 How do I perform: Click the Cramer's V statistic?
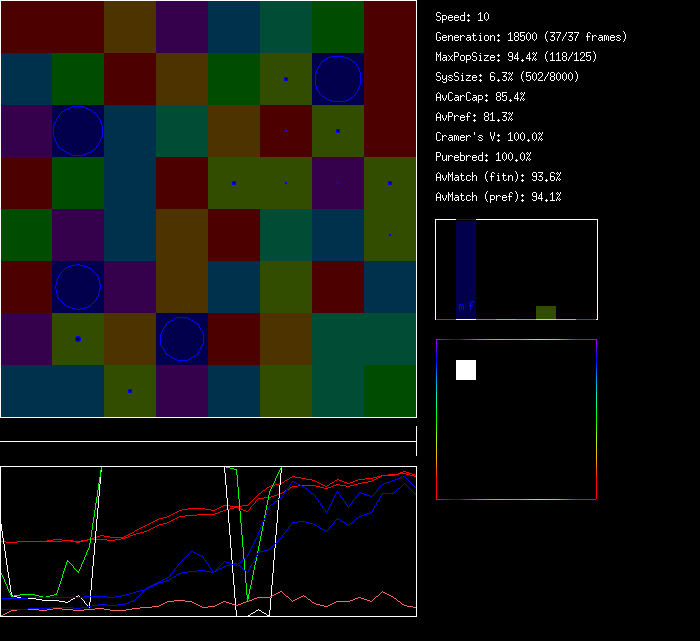489,137
